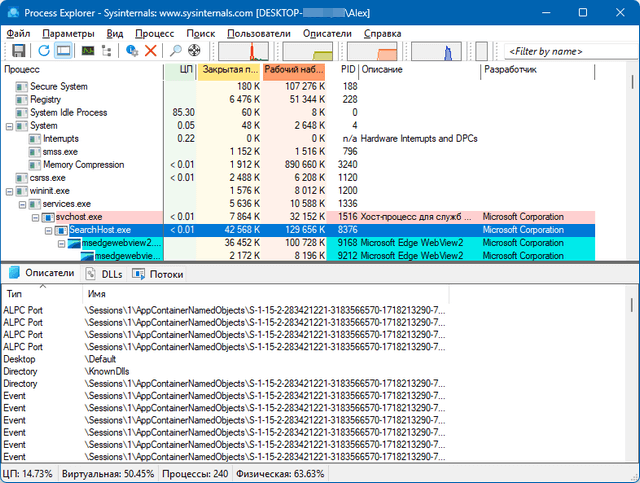This screenshot has width=640, height=483.
Task: Sort by the ЦП column header
Action: pyautogui.click(x=180, y=70)
